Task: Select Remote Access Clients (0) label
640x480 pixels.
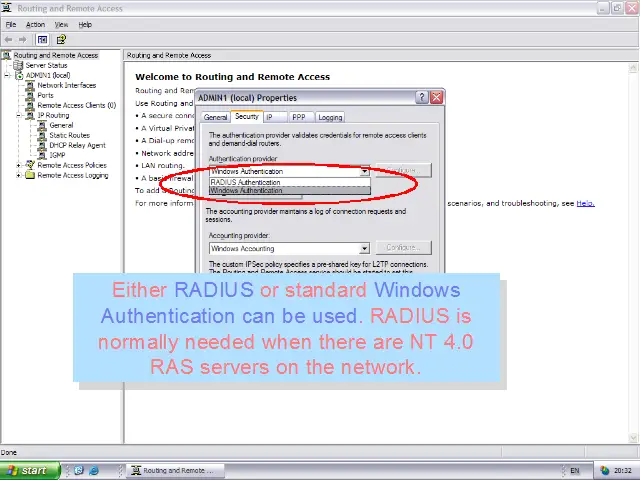Action: pyautogui.click(x=77, y=105)
